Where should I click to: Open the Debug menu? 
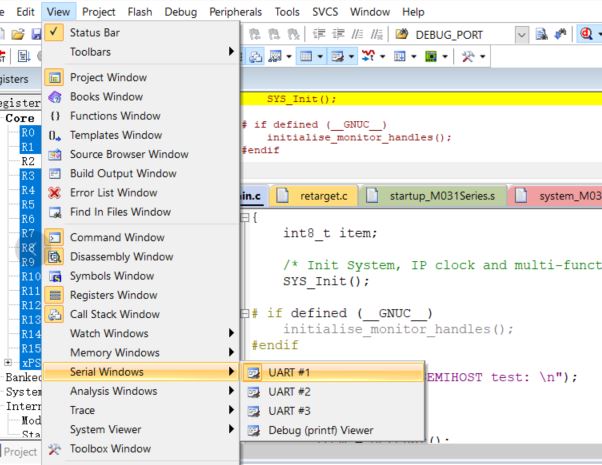[180, 12]
